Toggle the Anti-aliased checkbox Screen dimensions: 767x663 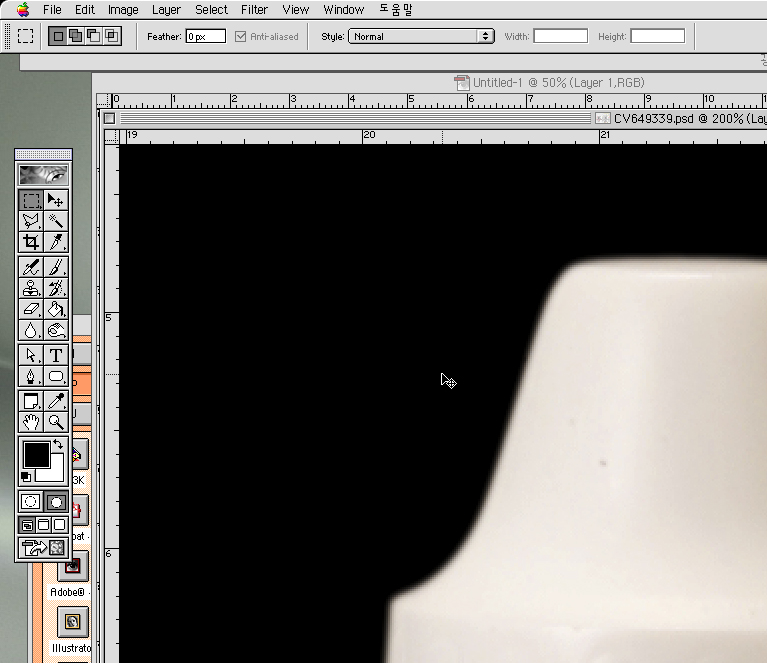tap(240, 36)
